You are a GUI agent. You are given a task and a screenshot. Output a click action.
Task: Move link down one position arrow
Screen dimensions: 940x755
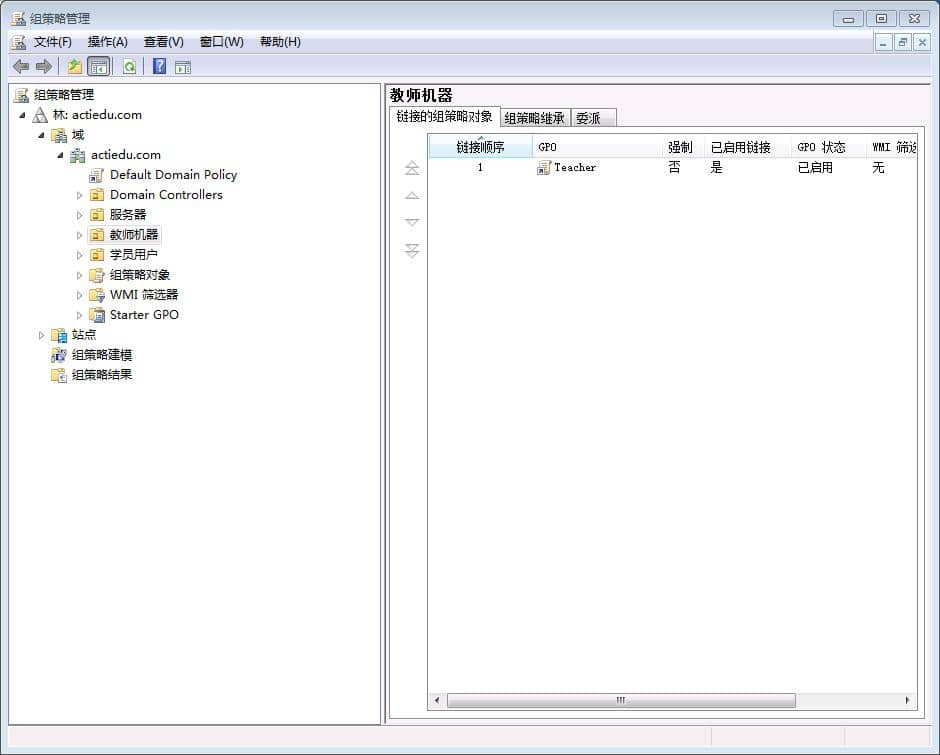[412, 222]
